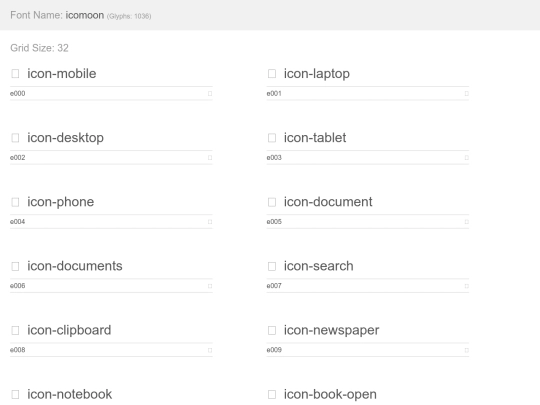This screenshot has height=405, width=540.
Task: Click the glyph box beside icon-clipboard
Action: (x=15, y=330)
